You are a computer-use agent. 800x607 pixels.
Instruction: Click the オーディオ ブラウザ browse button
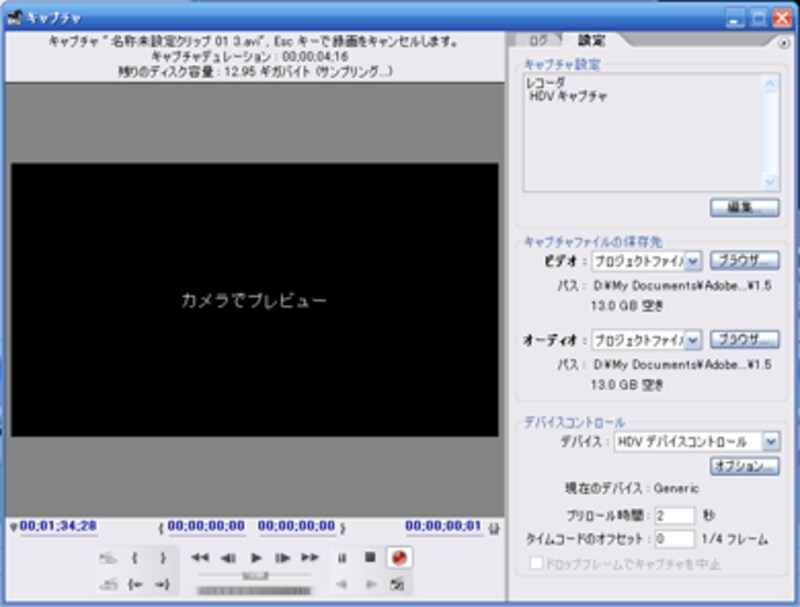coord(744,340)
